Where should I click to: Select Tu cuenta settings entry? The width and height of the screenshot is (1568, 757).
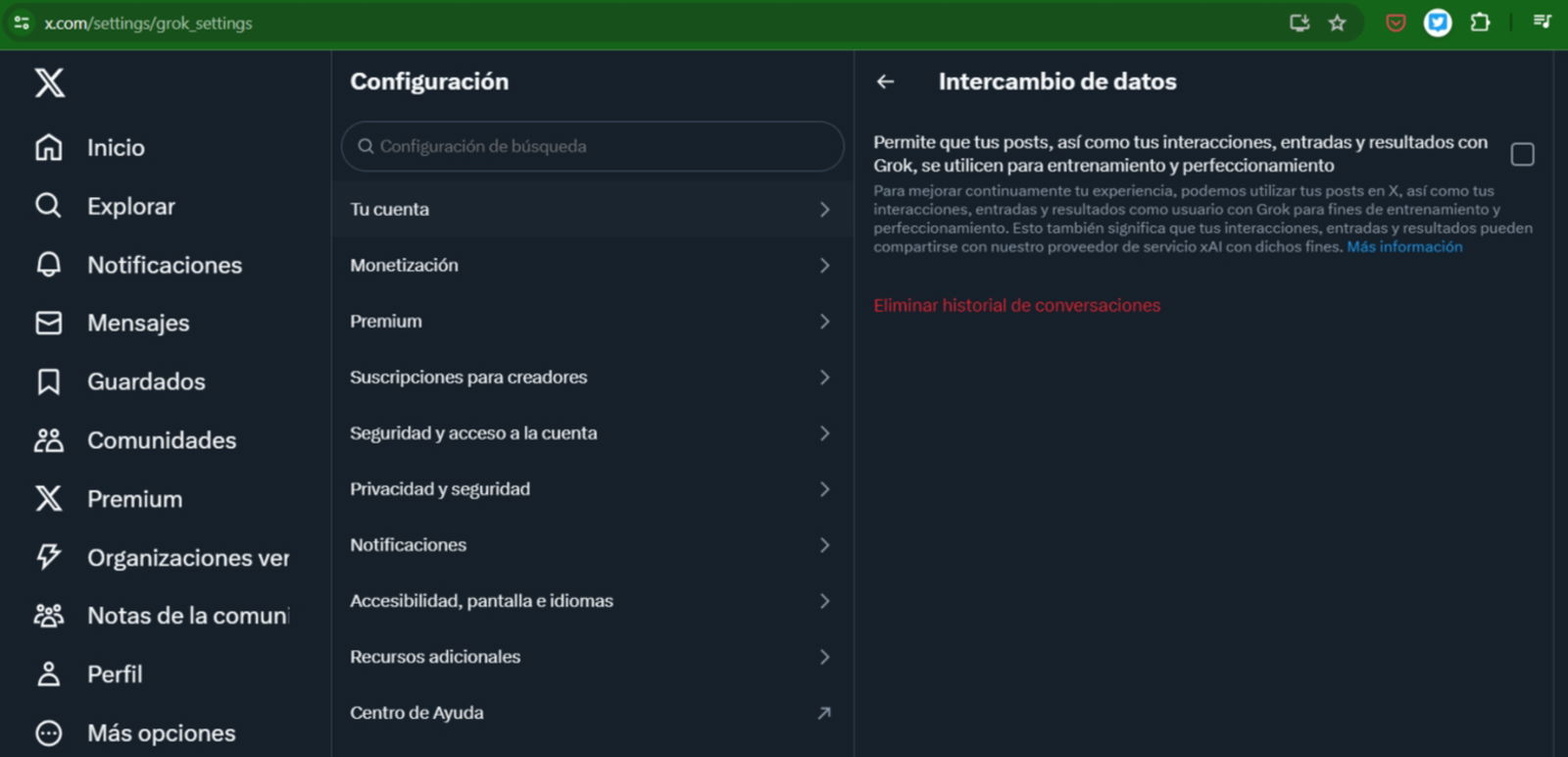point(592,209)
